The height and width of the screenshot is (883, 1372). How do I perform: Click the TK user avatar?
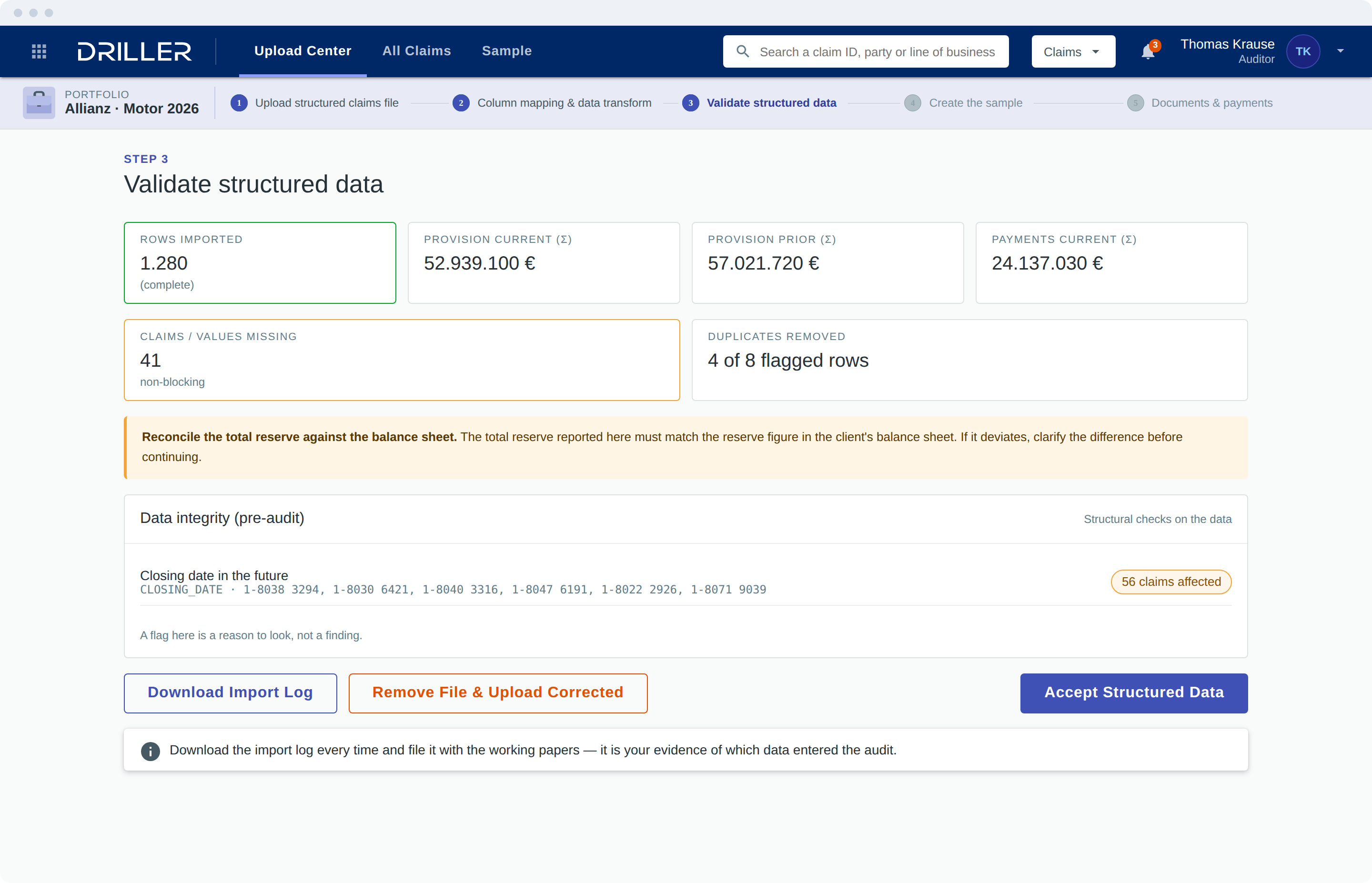point(1302,51)
